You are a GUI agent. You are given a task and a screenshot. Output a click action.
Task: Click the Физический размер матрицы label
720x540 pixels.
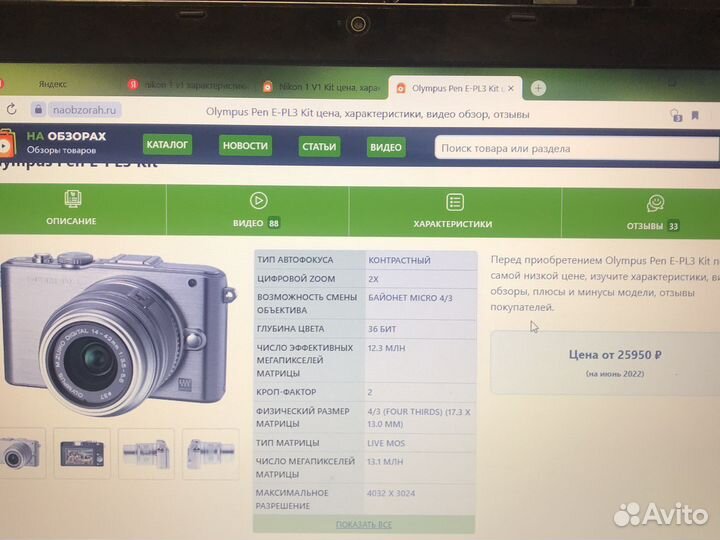[303, 417]
